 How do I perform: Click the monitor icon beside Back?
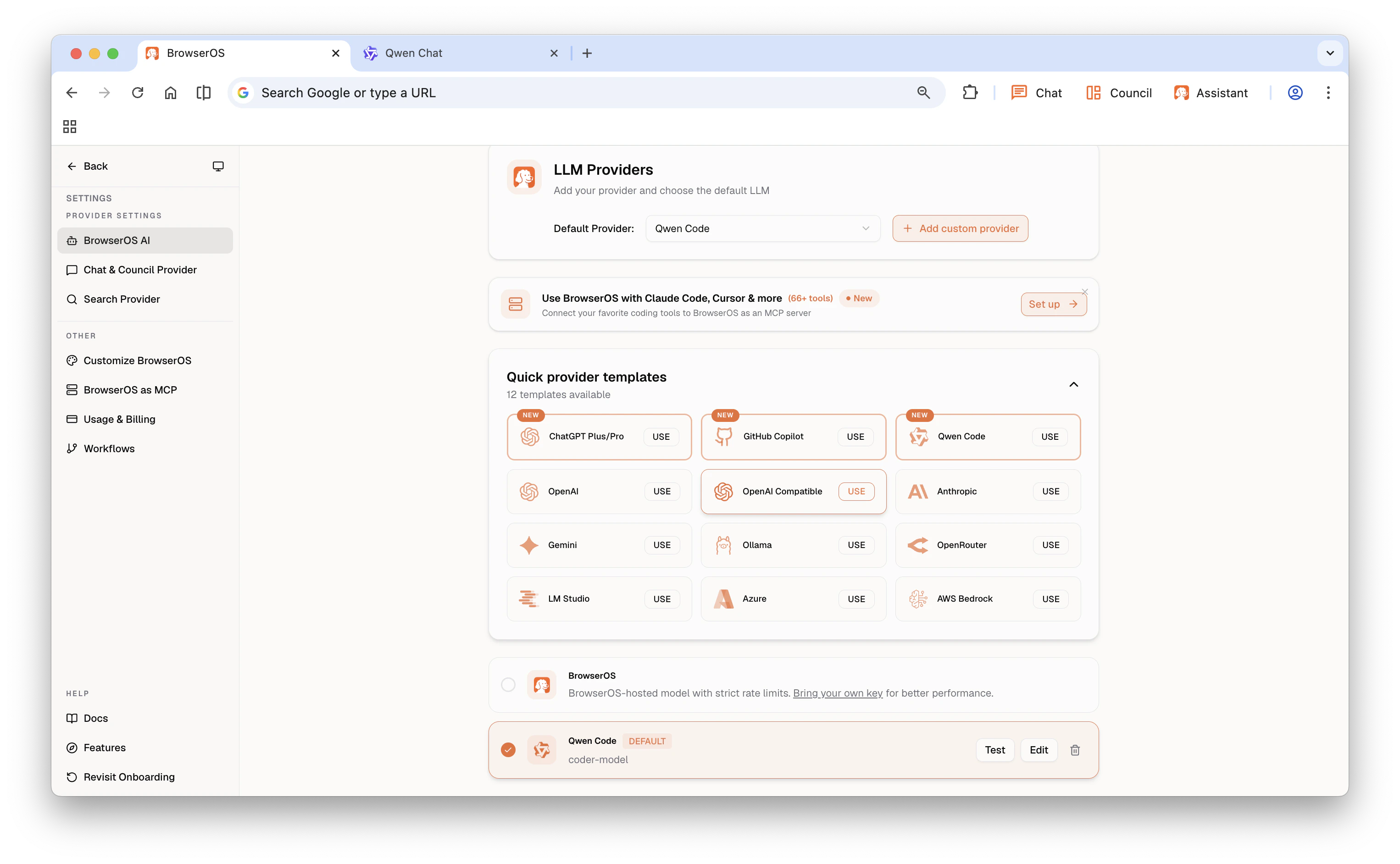point(218,166)
